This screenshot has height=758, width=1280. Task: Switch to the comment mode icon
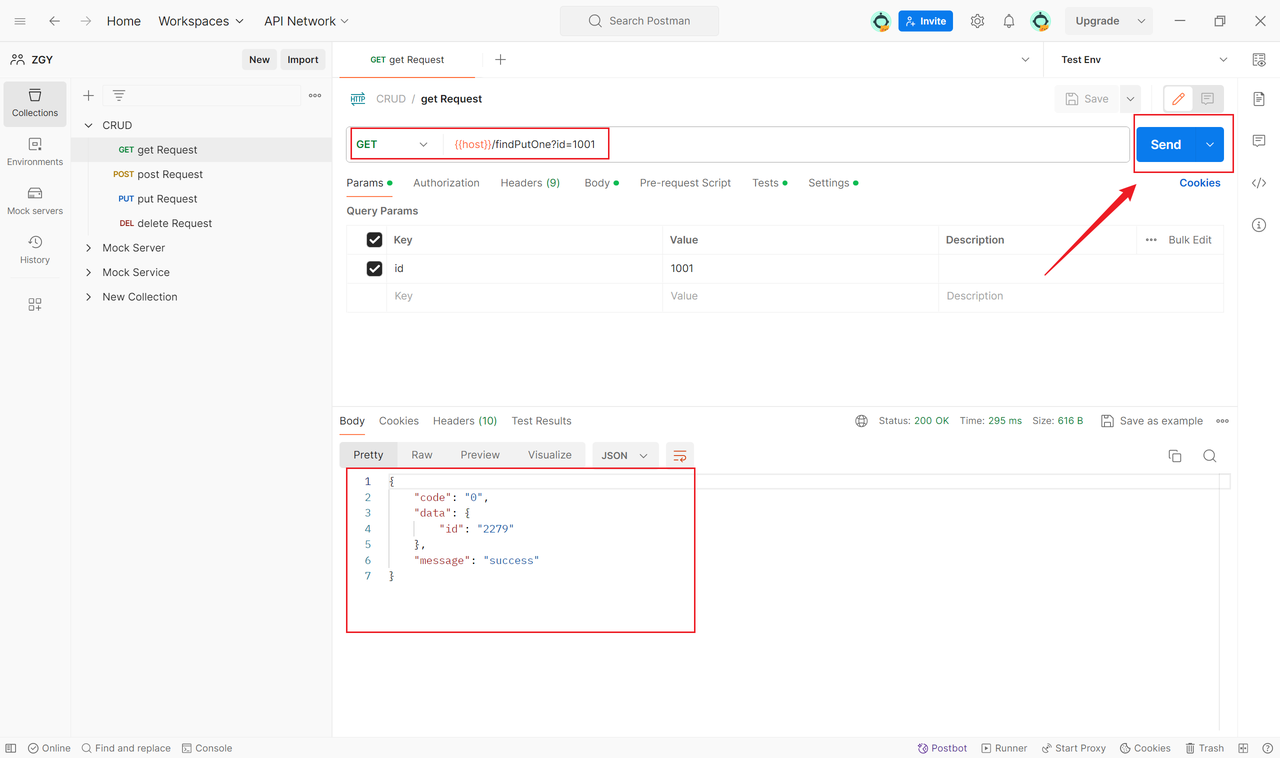[1207, 99]
